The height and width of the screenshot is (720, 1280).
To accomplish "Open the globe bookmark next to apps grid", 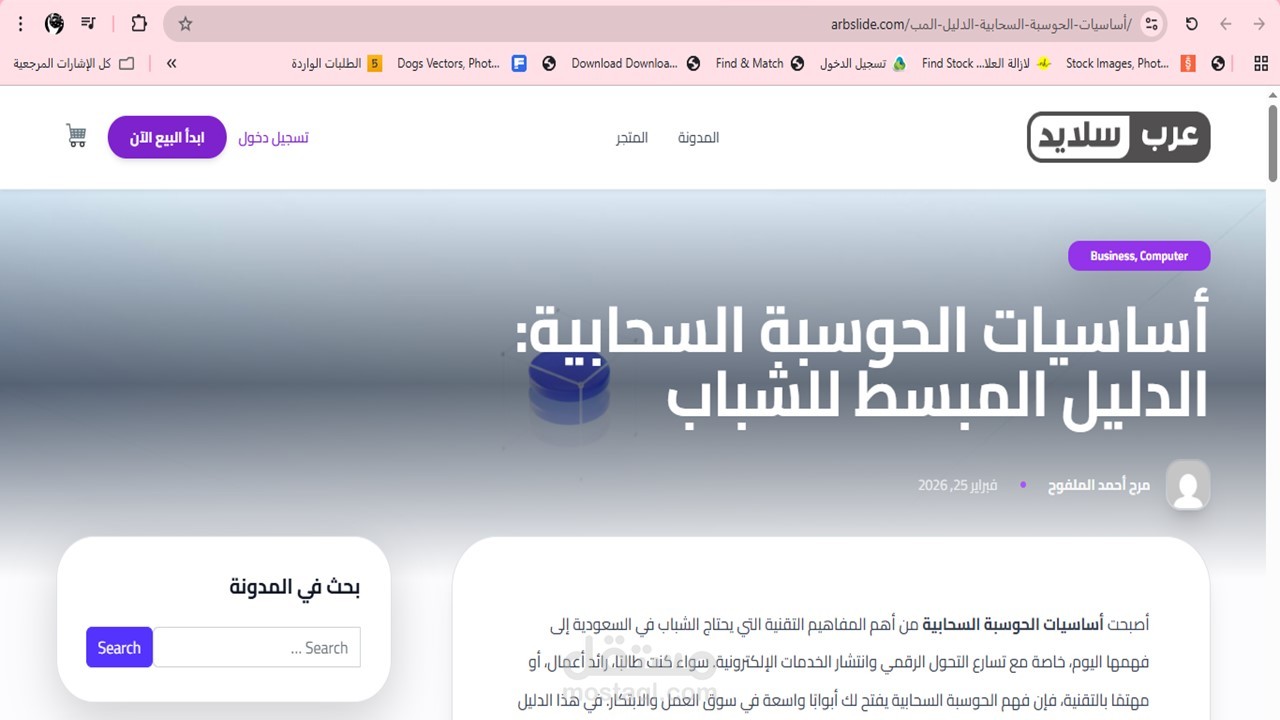I will [1218, 63].
